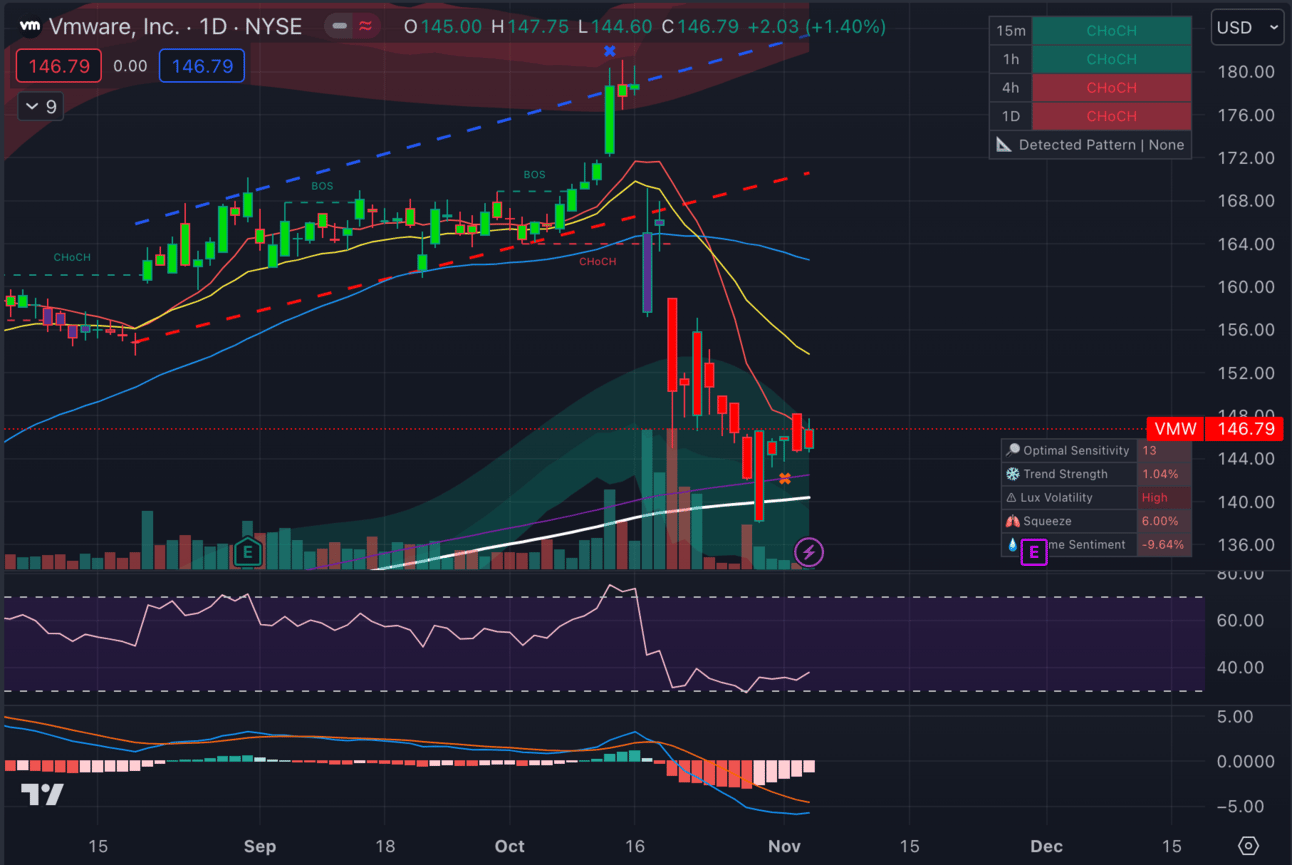
Task: Collapse the indicator legend showing 9
Action: coord(40,106)
